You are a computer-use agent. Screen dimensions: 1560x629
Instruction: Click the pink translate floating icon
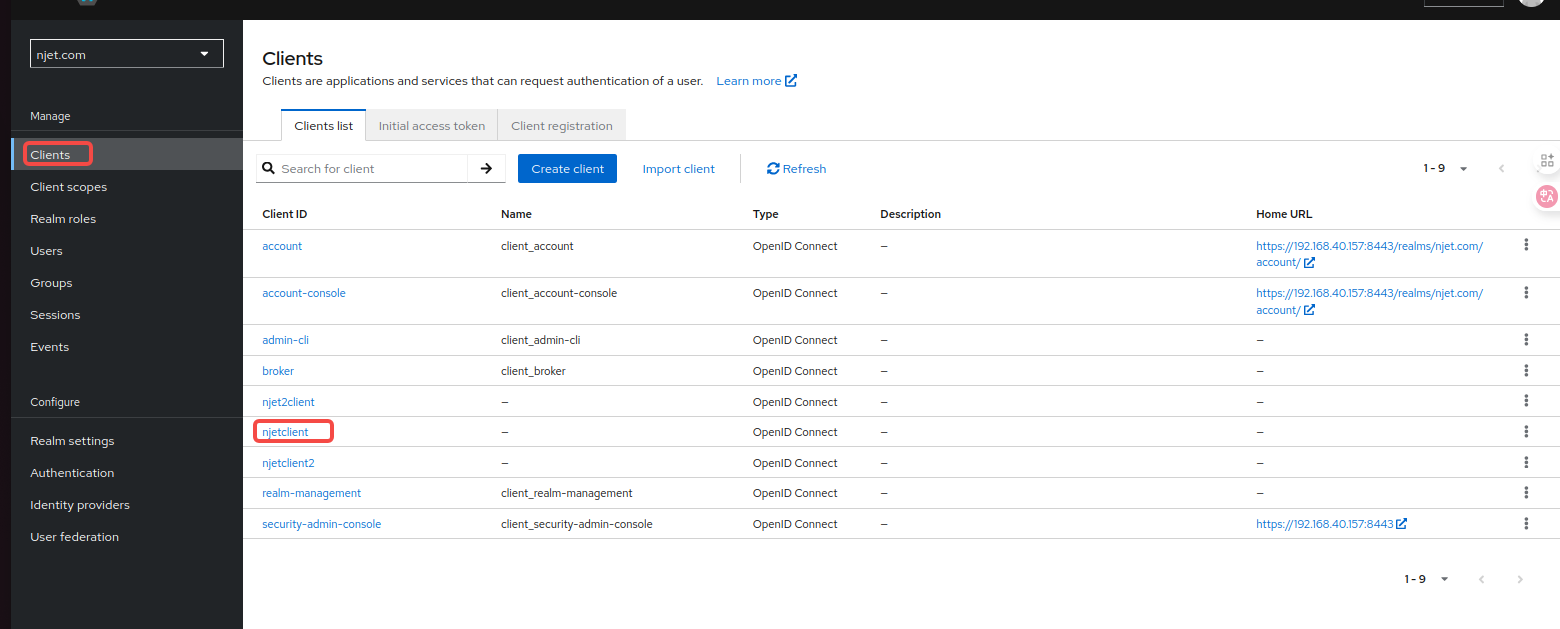pyautogui.click(x=1546, y=196)
